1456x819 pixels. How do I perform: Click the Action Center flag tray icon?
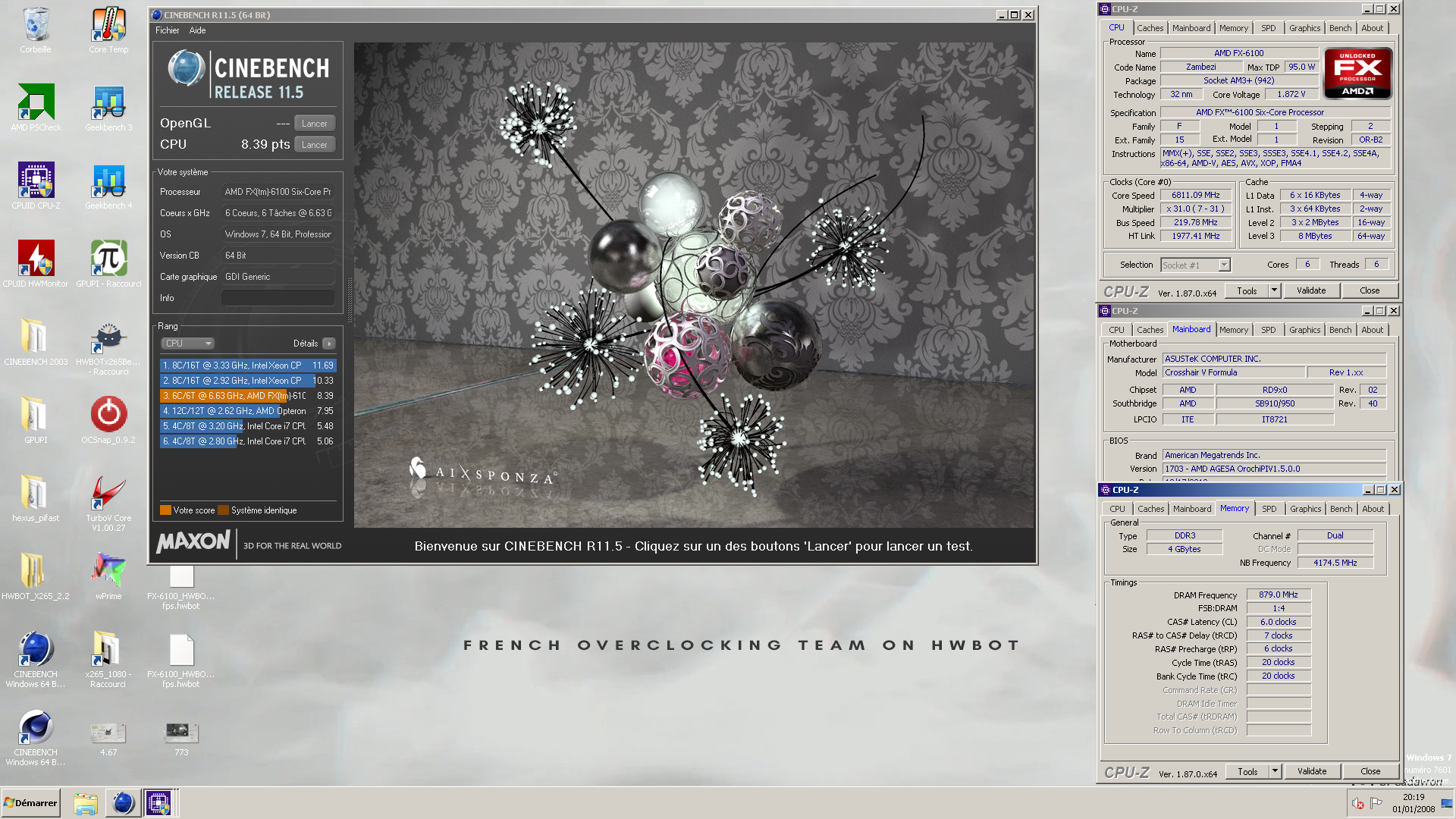click(x=1376, y=803)
